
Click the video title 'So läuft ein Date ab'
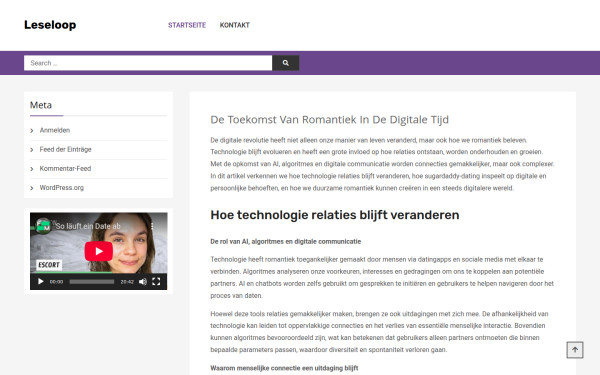click(x=88, y=226)
